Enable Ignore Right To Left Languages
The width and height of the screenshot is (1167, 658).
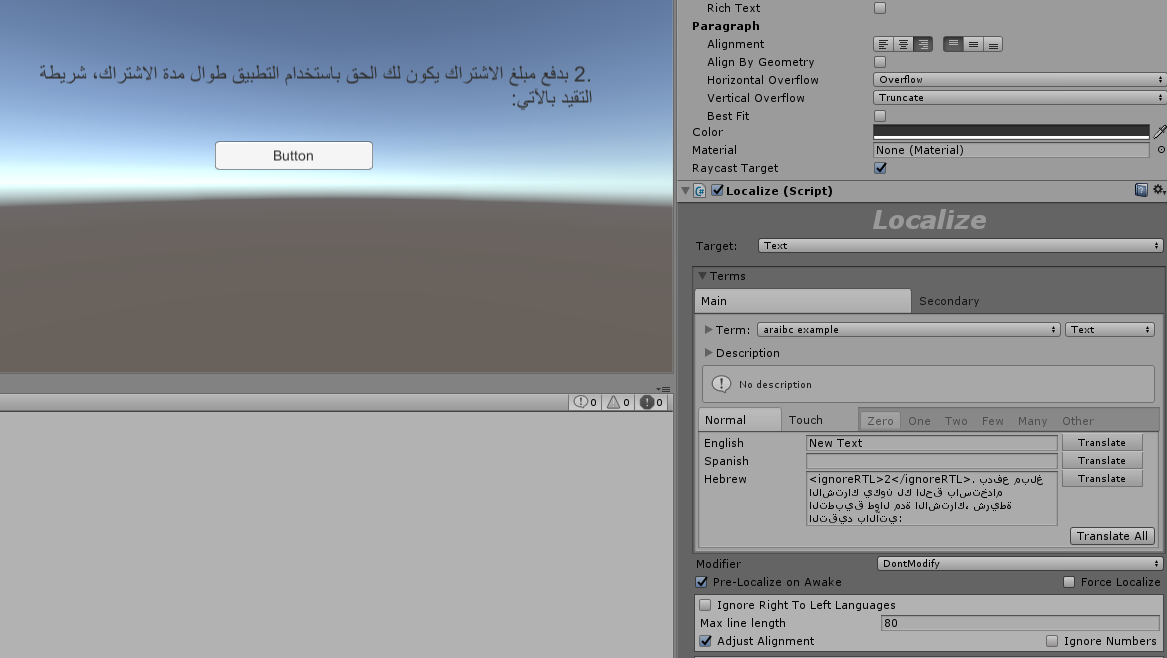click(x=706, y=605)
